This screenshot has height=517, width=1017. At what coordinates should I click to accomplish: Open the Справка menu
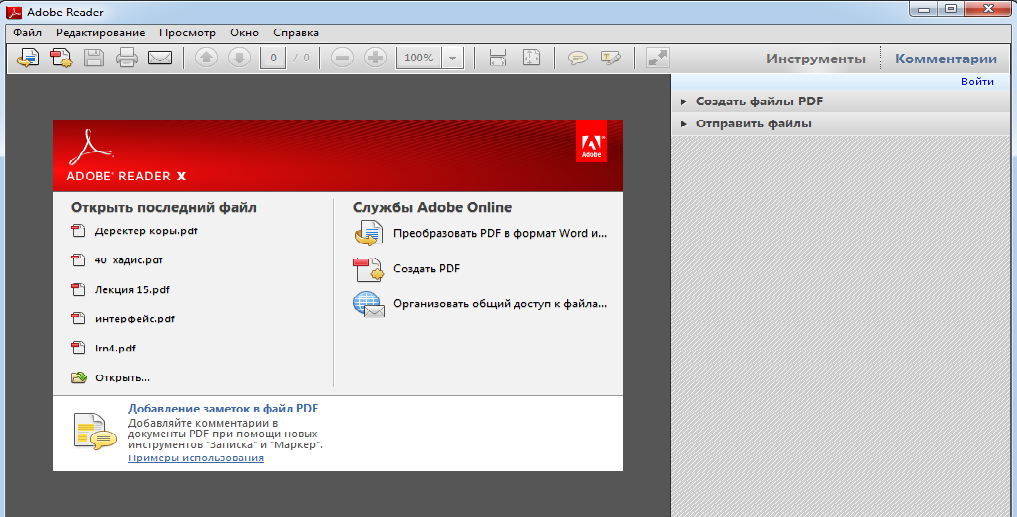click(296, 32)
